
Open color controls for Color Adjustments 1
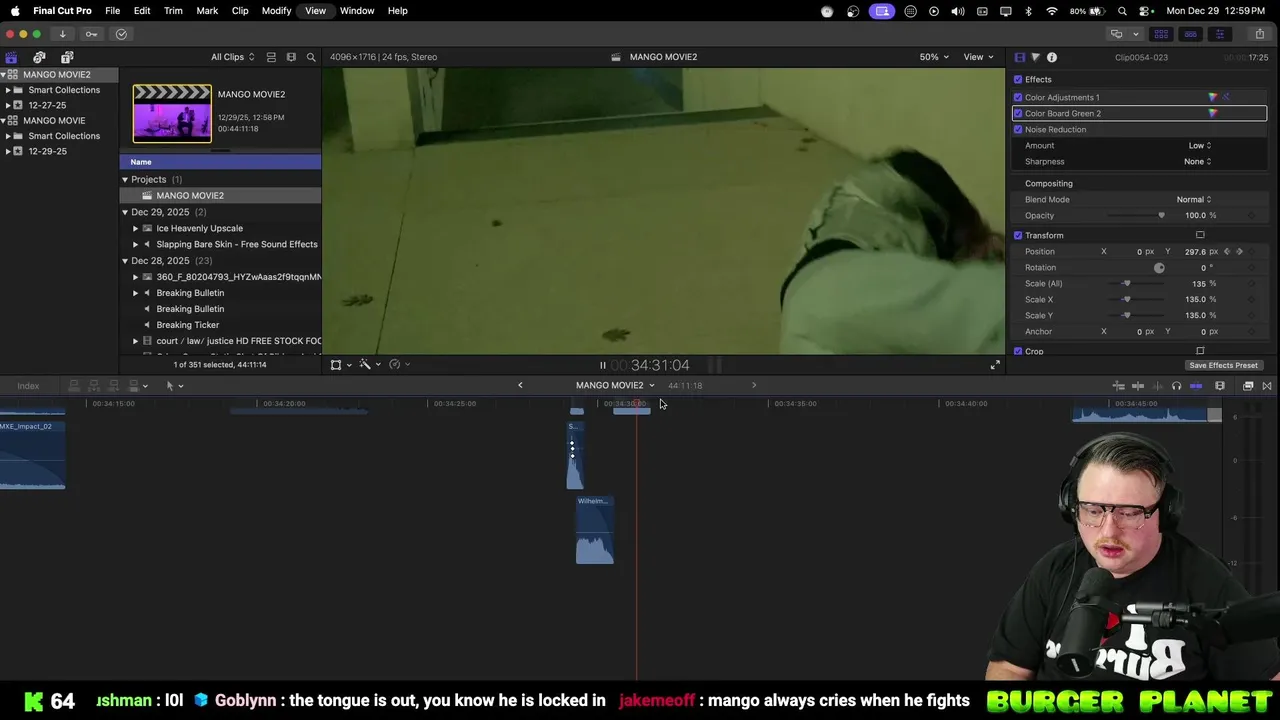1213,97
